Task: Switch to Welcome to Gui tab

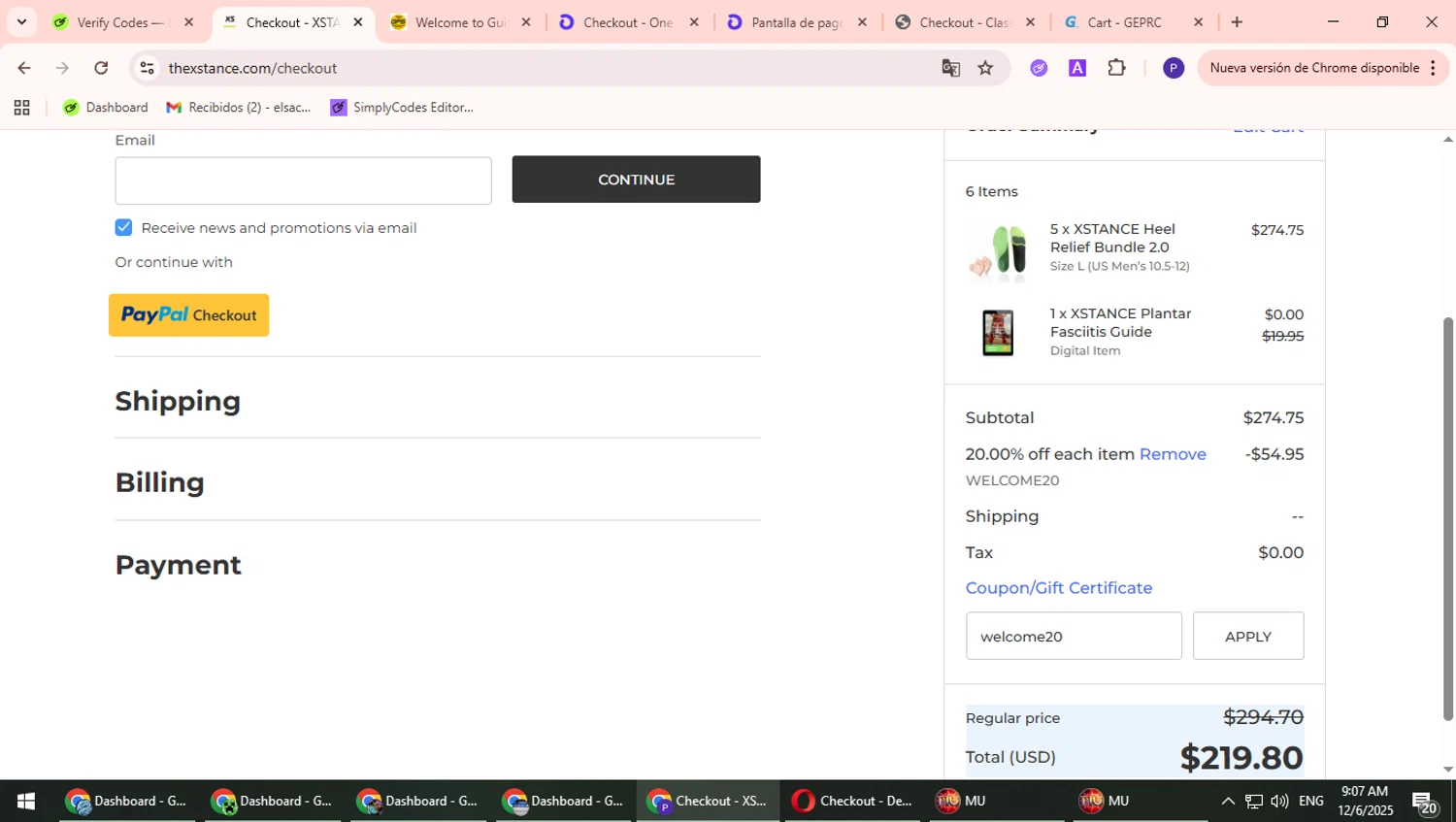Action: pyautogui.click(x=459, y=22)
